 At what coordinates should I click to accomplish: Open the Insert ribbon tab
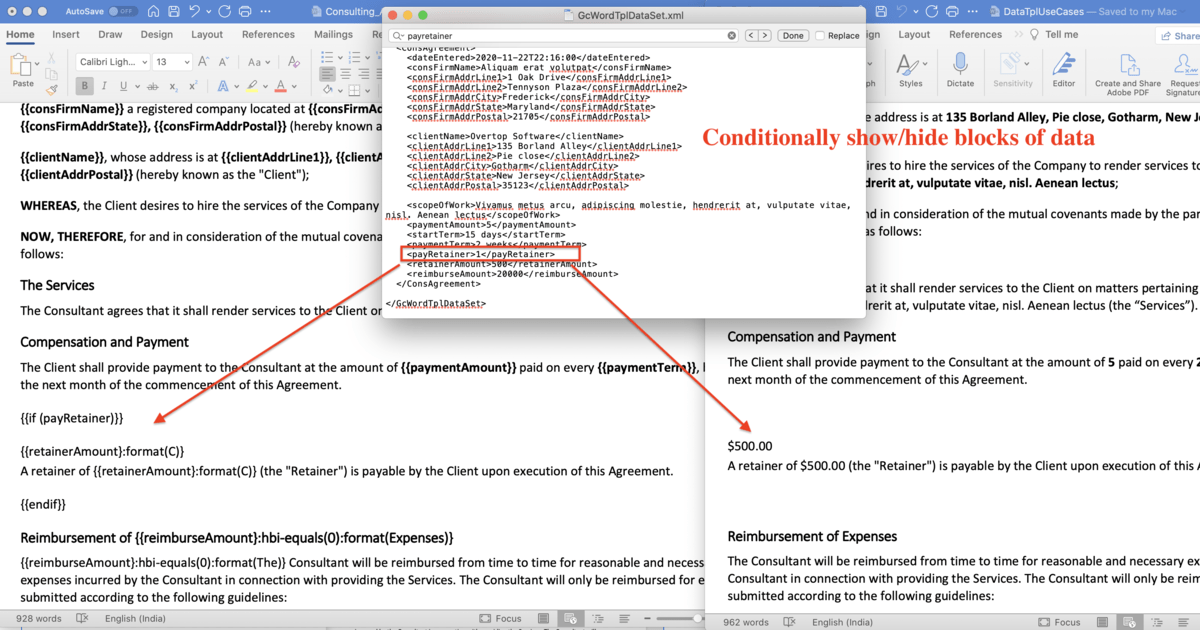click(x=65, y=33)
